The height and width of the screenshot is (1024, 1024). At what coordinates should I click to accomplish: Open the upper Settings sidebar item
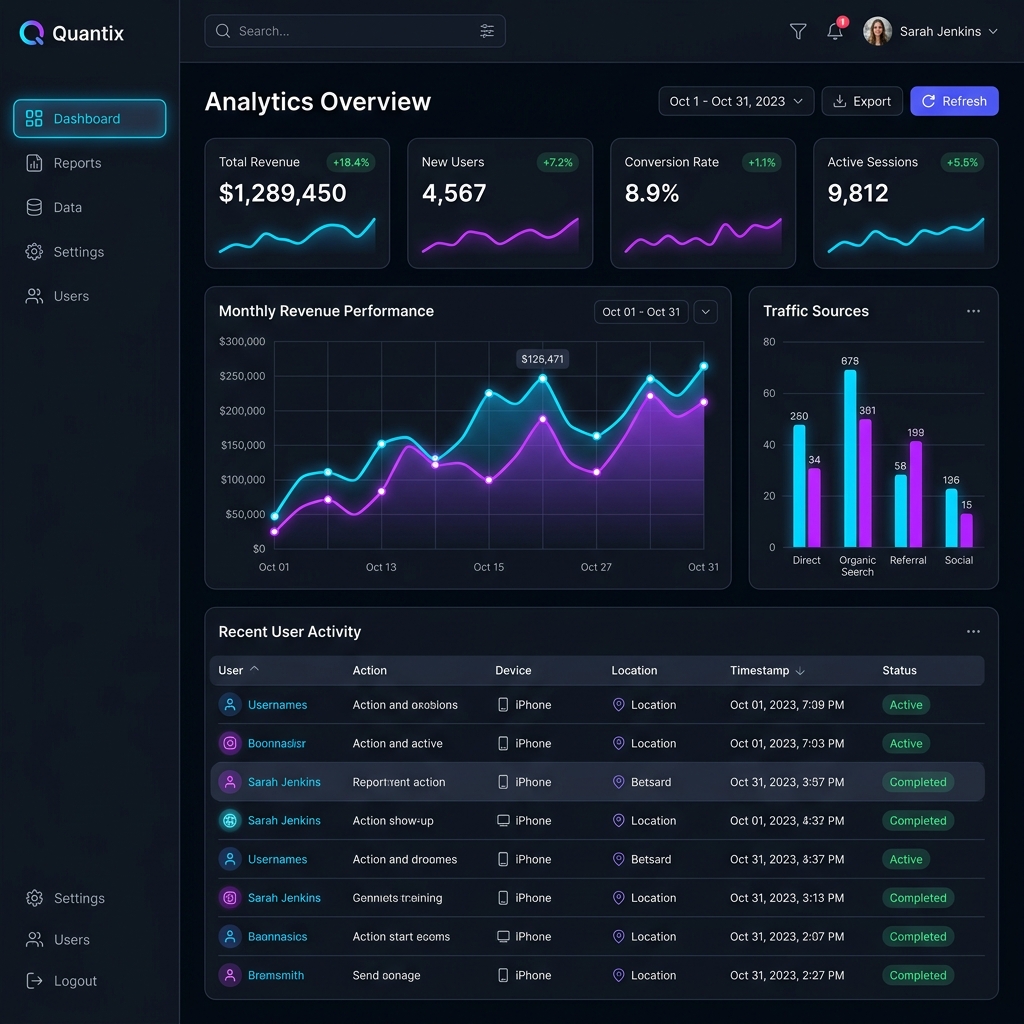point(89,251)
